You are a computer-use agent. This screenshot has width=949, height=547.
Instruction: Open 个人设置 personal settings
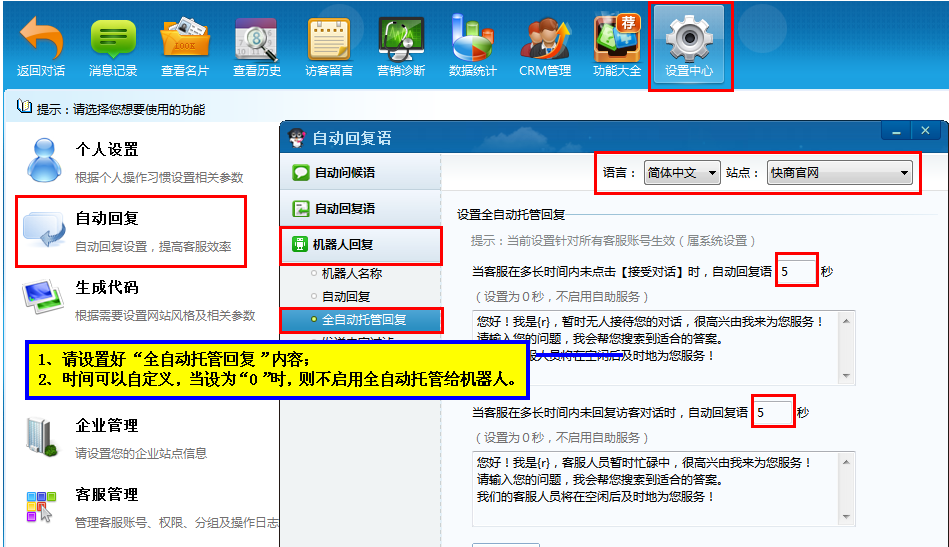107,150
